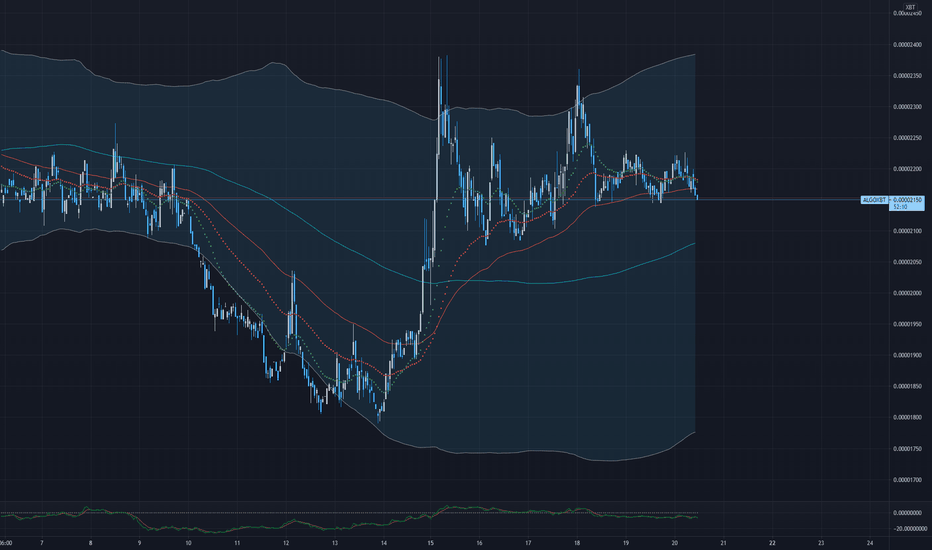Screen dimensions: 932x550
Task: Click the 52:10 candle countdown timer
Action: point(900,207)
